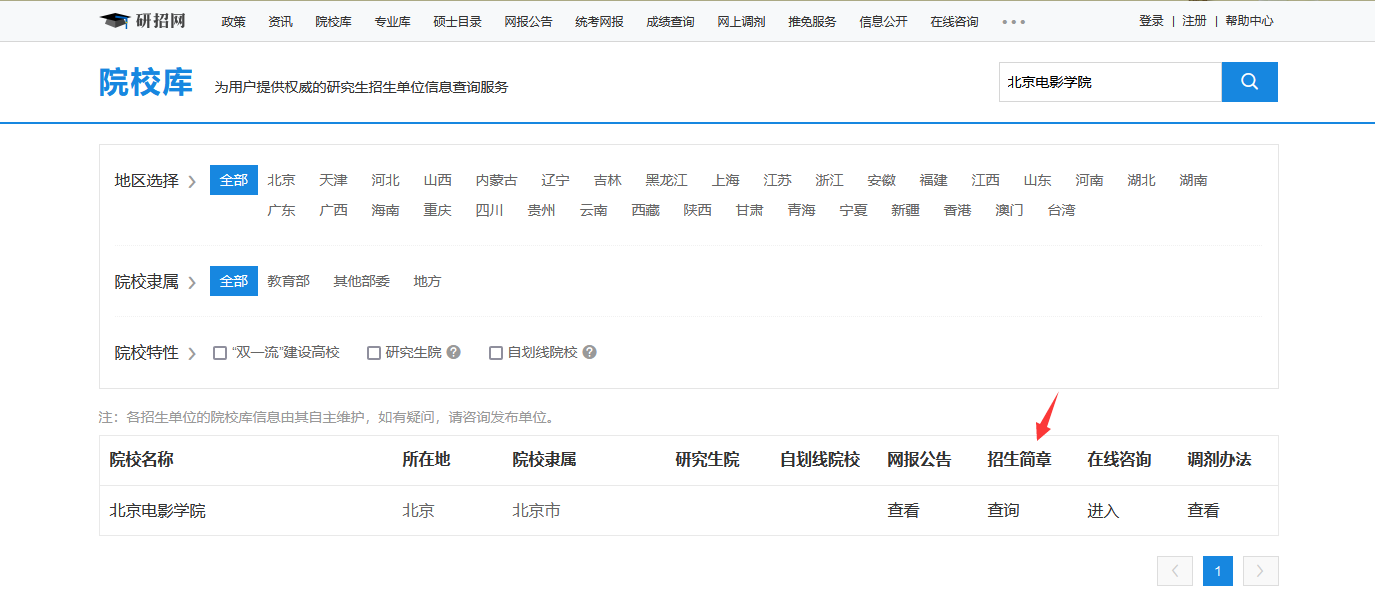Filter affiliation by 其他部委
The image size is (1375, 598).
pos(362,281)
